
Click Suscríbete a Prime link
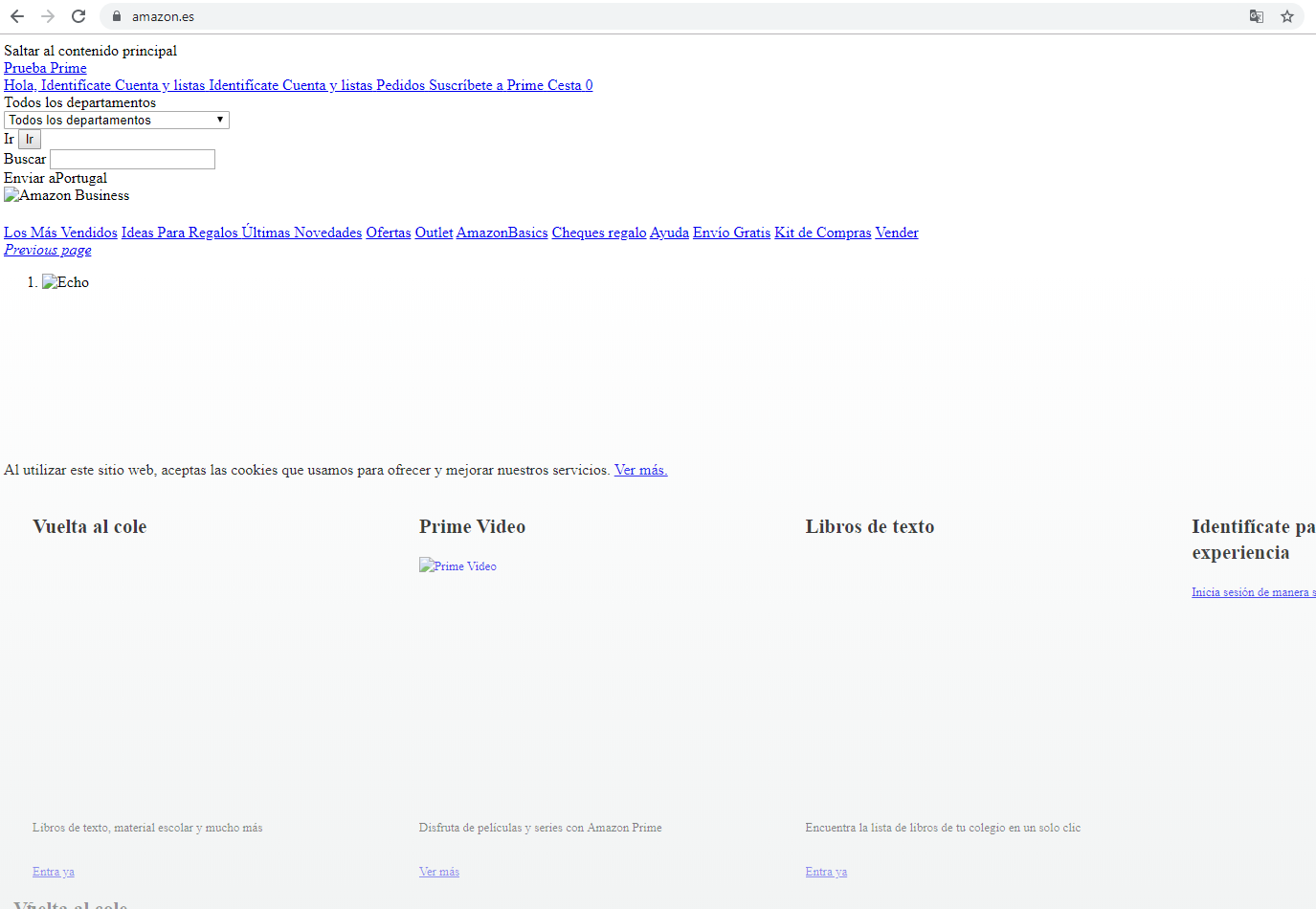486,85
